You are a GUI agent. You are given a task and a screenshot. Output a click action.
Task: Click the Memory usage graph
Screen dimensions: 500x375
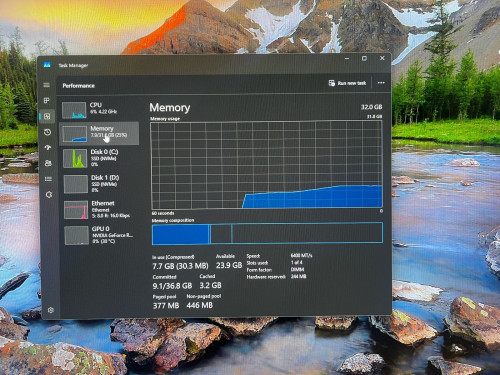[267, 165]
